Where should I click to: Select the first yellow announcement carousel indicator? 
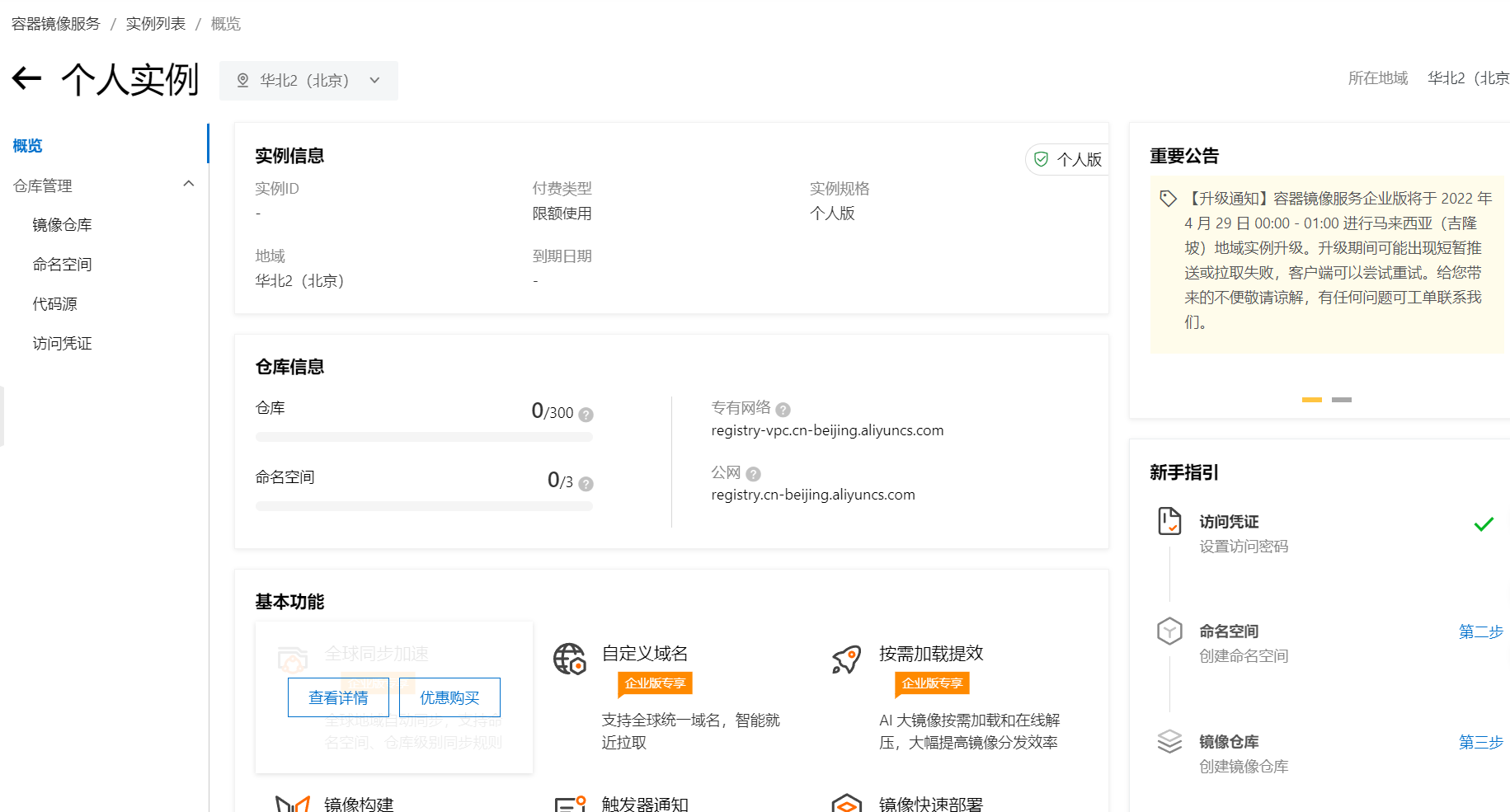click(x=1312, y=400)
